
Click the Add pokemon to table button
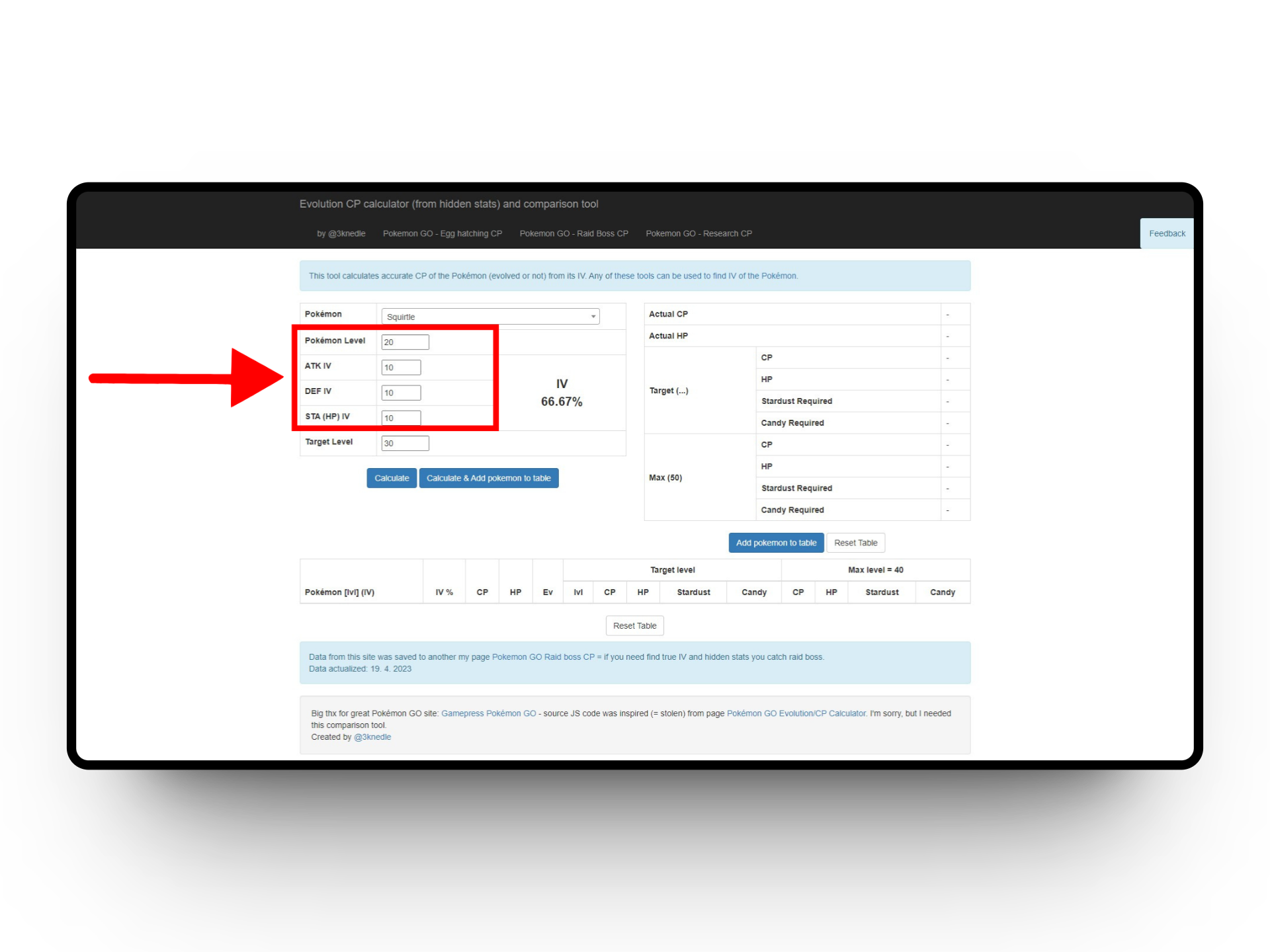(776, 543)
